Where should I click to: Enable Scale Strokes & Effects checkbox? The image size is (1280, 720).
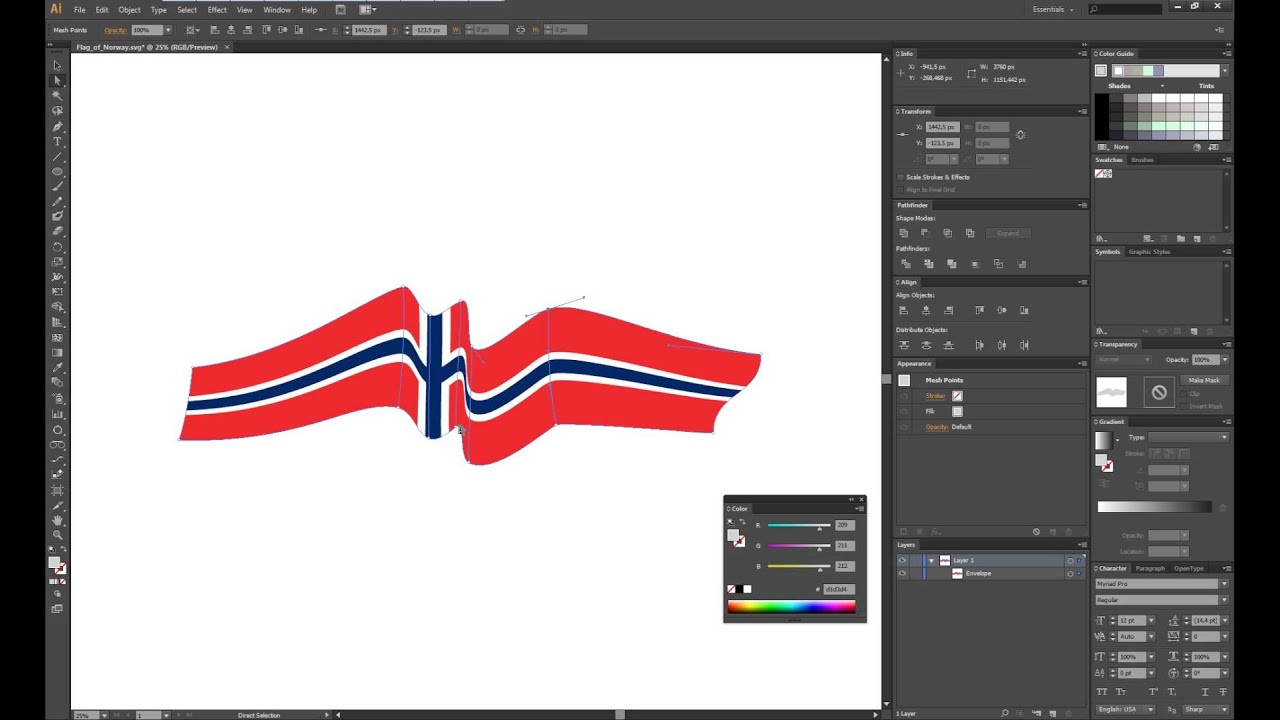(x=900, y=177)
